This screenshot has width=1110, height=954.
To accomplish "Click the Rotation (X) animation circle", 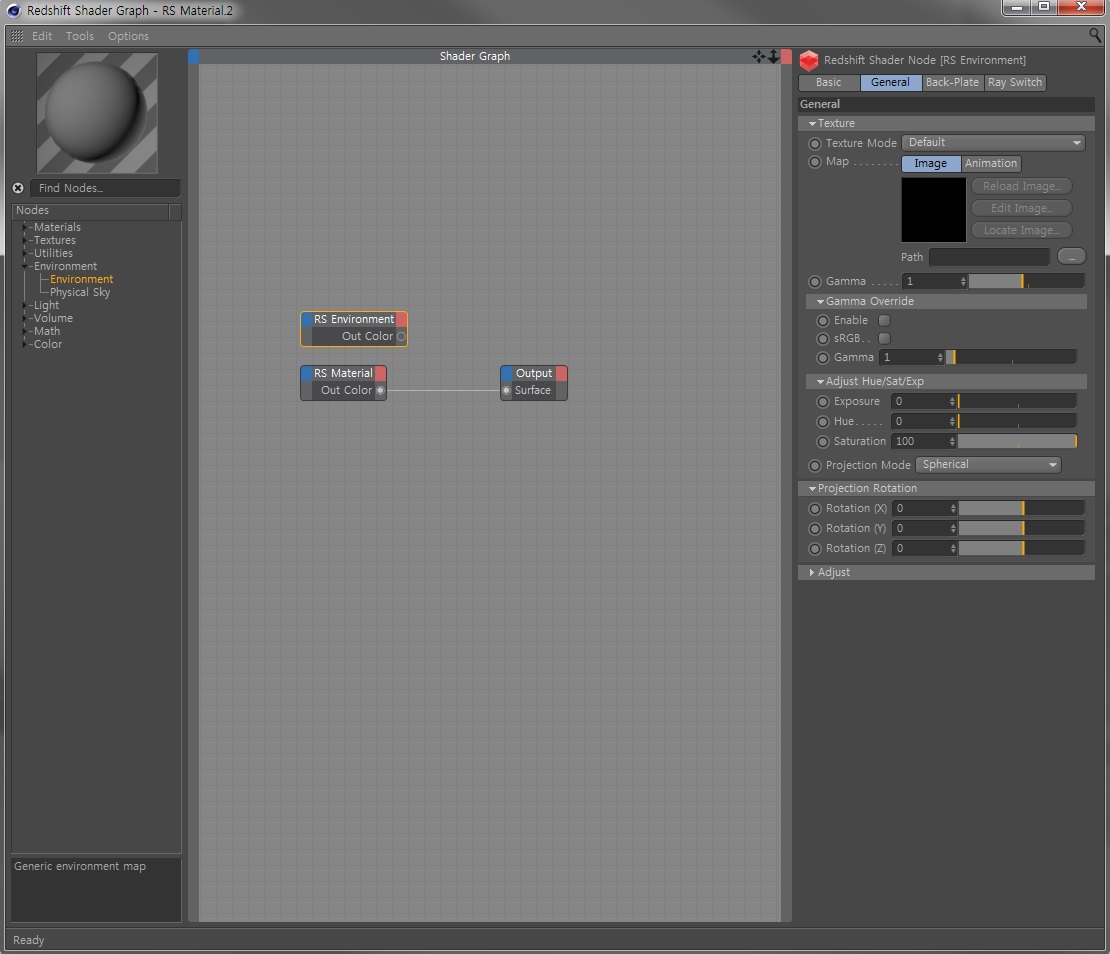I will tap(815, 509).
